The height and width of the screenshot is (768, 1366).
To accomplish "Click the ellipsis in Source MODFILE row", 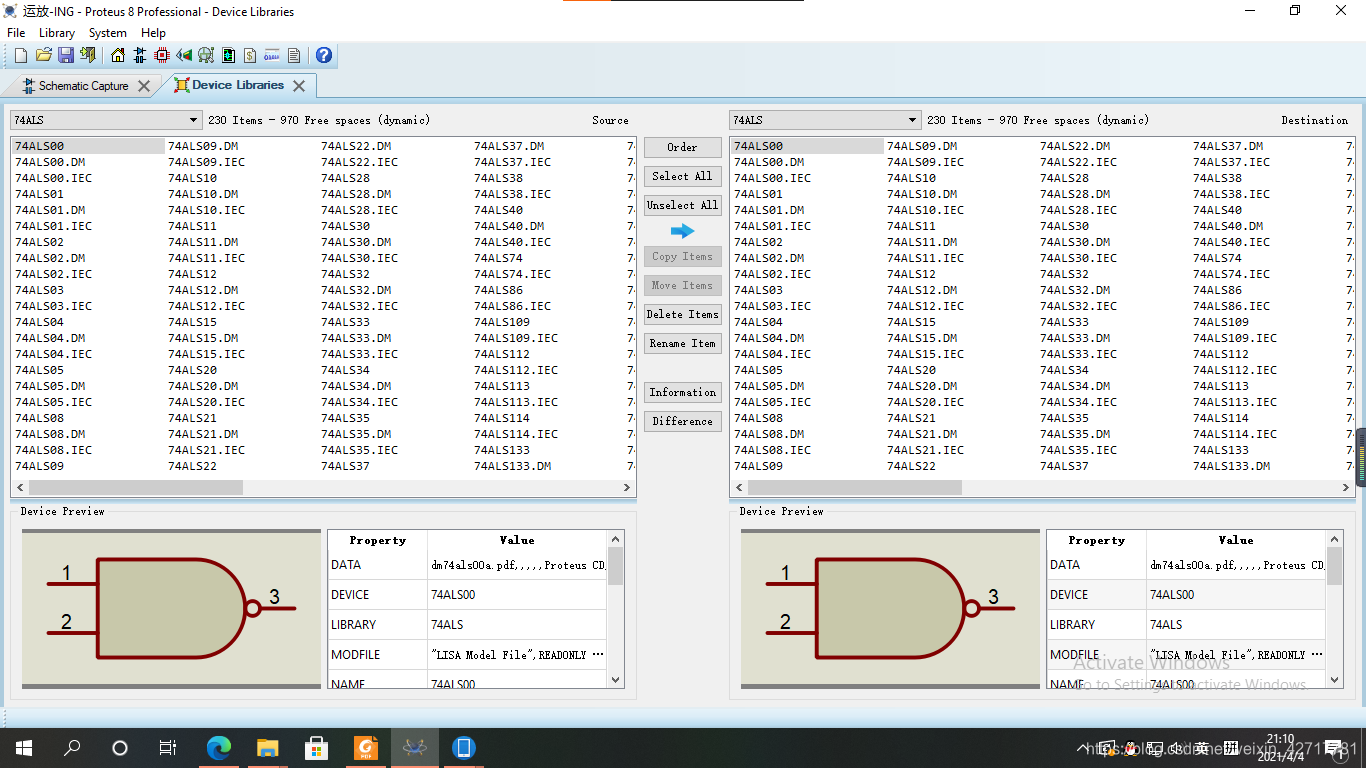I will click(x=598, y=654).
